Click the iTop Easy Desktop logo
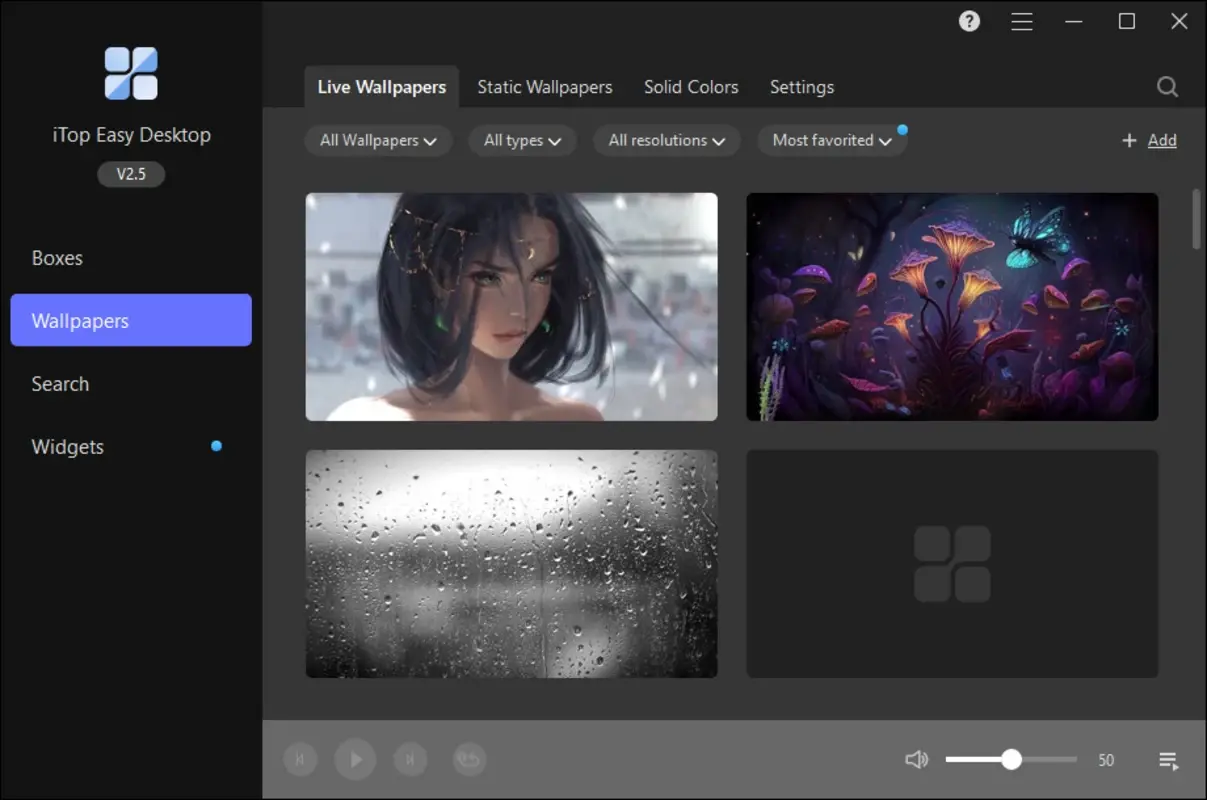 130,72
